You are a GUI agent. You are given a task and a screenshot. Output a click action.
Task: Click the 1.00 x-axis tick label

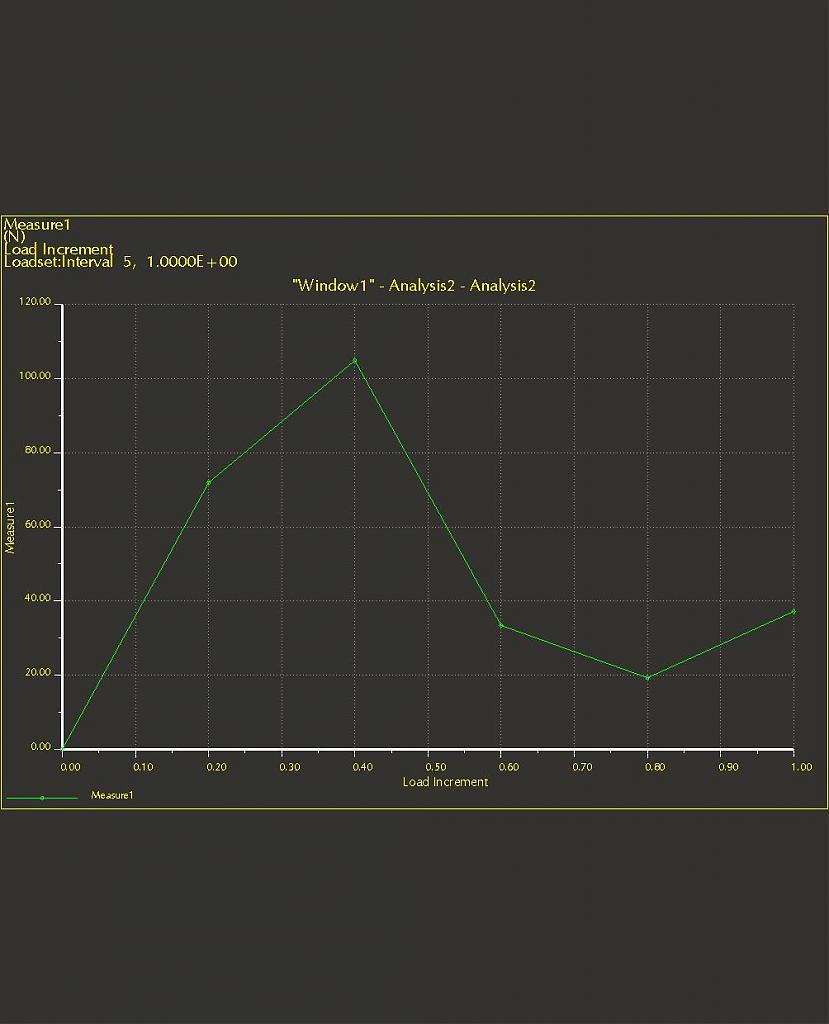802,767
